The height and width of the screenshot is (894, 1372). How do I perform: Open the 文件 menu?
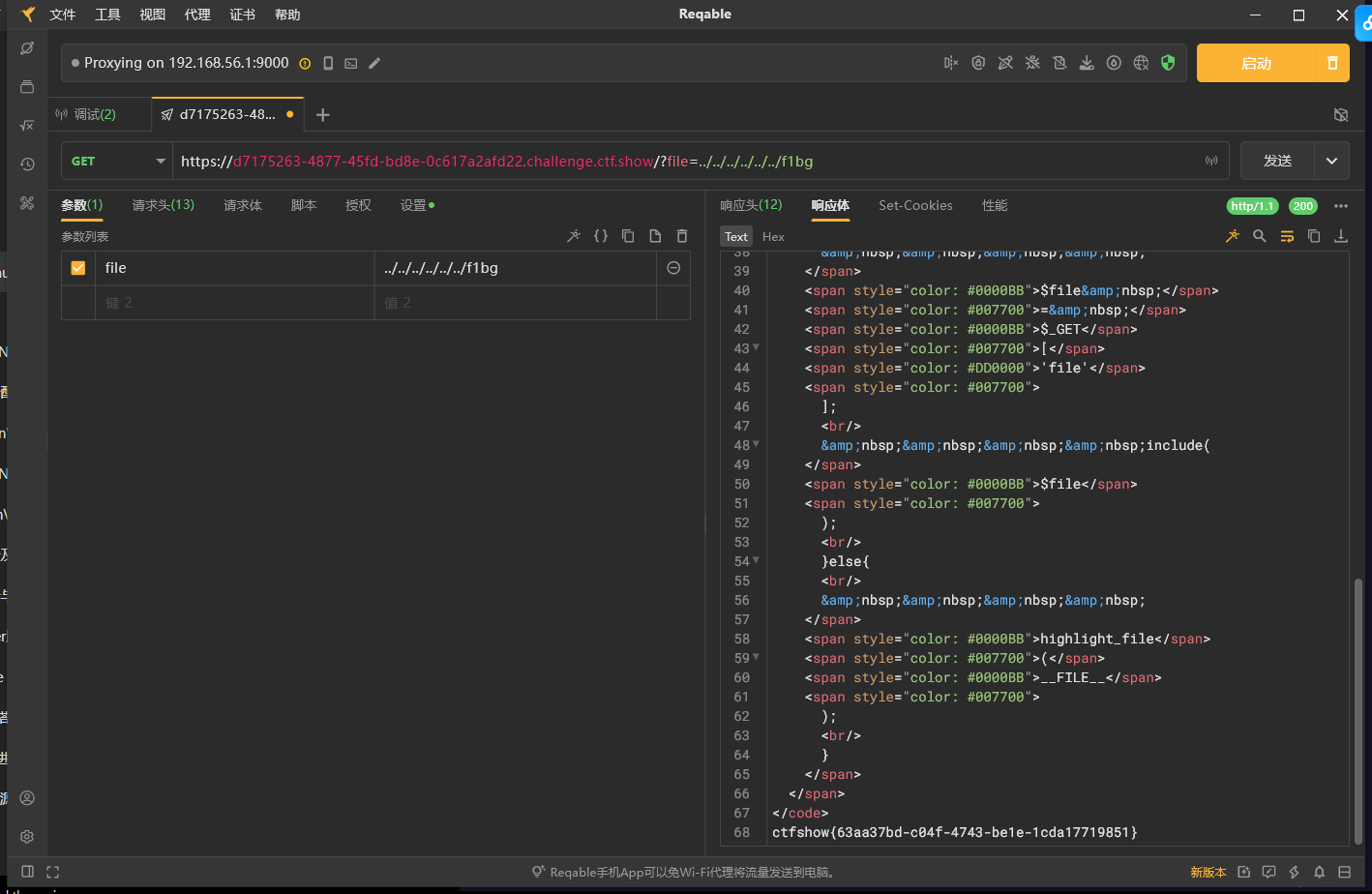(63, 15)
